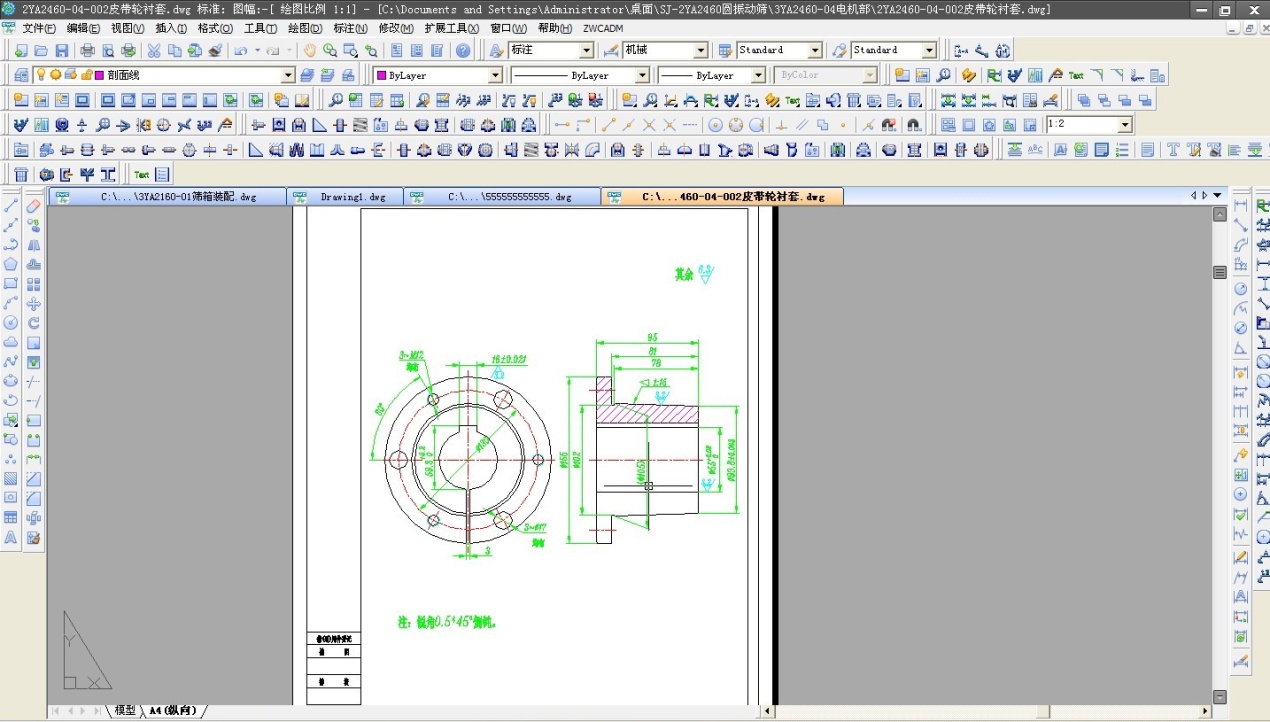Open the 1:2 viewport scale dropdown
The width and height of the screenshot is (1270, 722).
click(1125, 125)
